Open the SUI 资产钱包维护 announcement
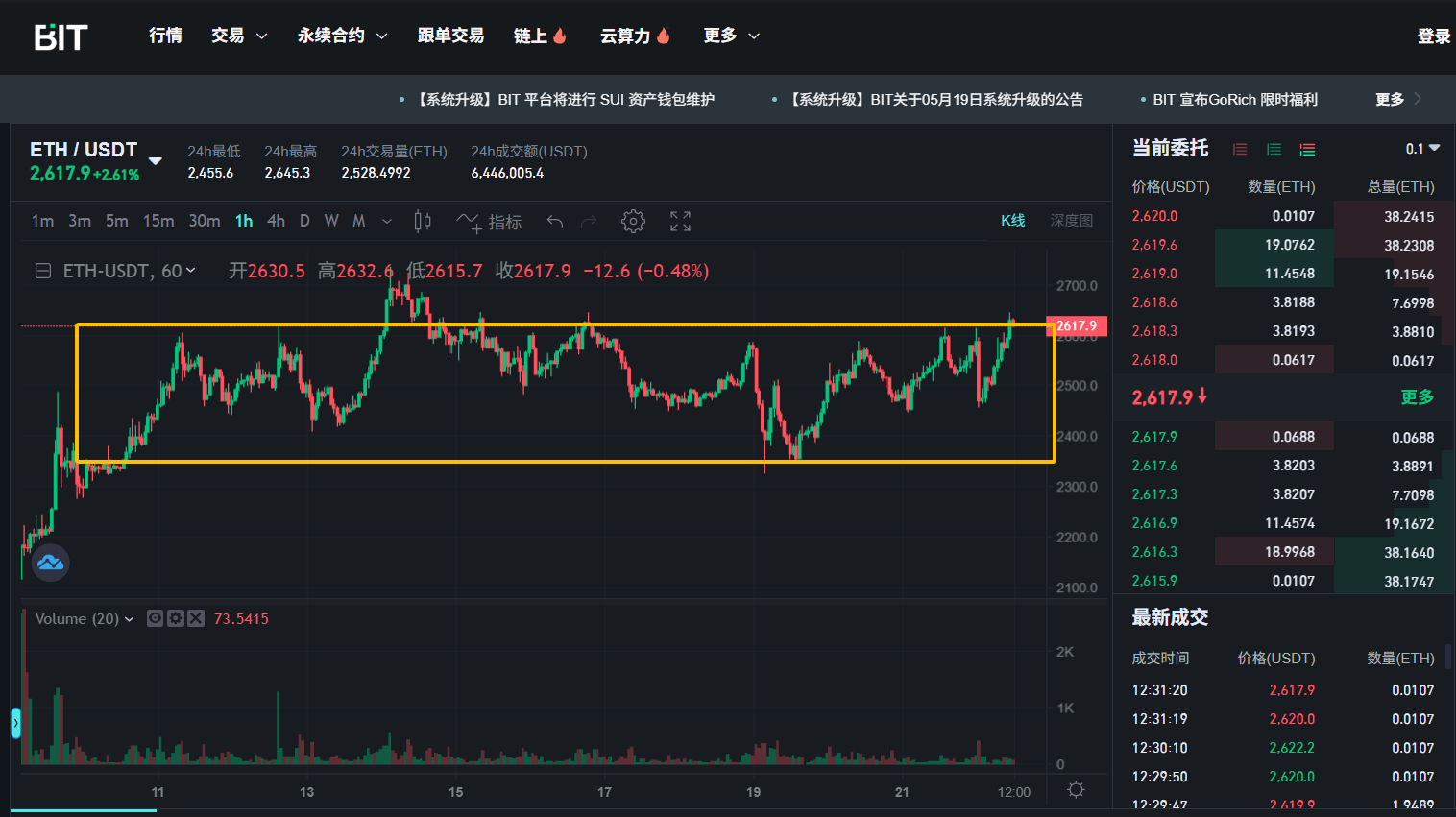The width and height of the screenshot is (1456, 817). point(566,100)
